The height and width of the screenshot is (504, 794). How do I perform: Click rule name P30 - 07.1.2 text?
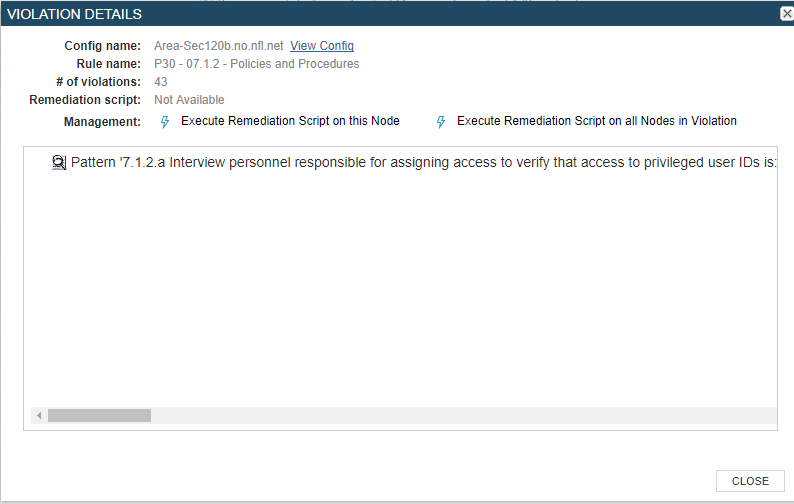click(256, 64)
